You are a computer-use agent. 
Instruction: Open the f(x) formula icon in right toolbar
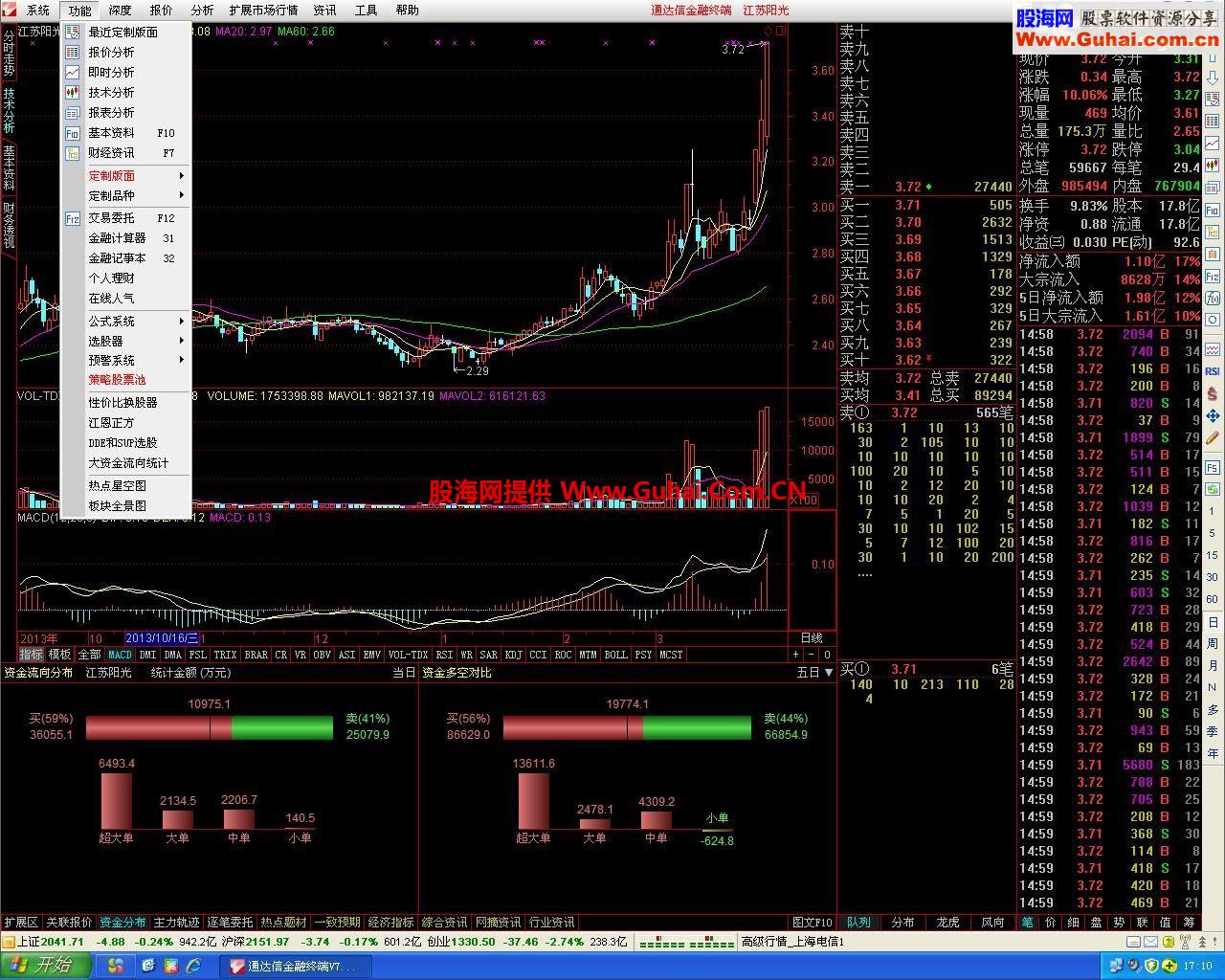point(1213,300)
